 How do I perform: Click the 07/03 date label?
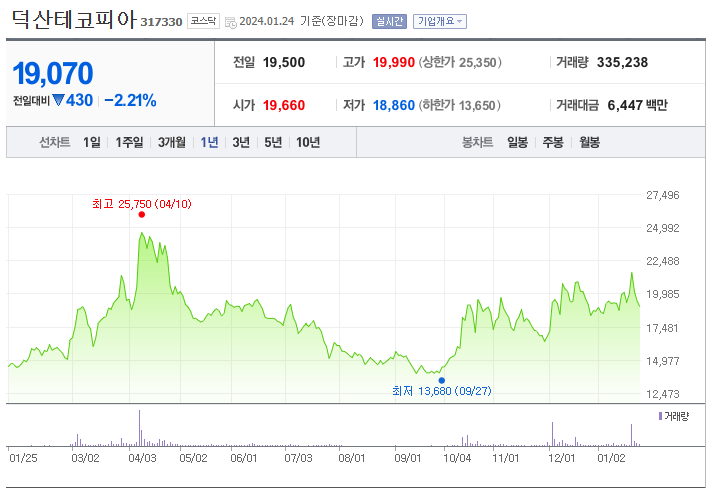298,458
